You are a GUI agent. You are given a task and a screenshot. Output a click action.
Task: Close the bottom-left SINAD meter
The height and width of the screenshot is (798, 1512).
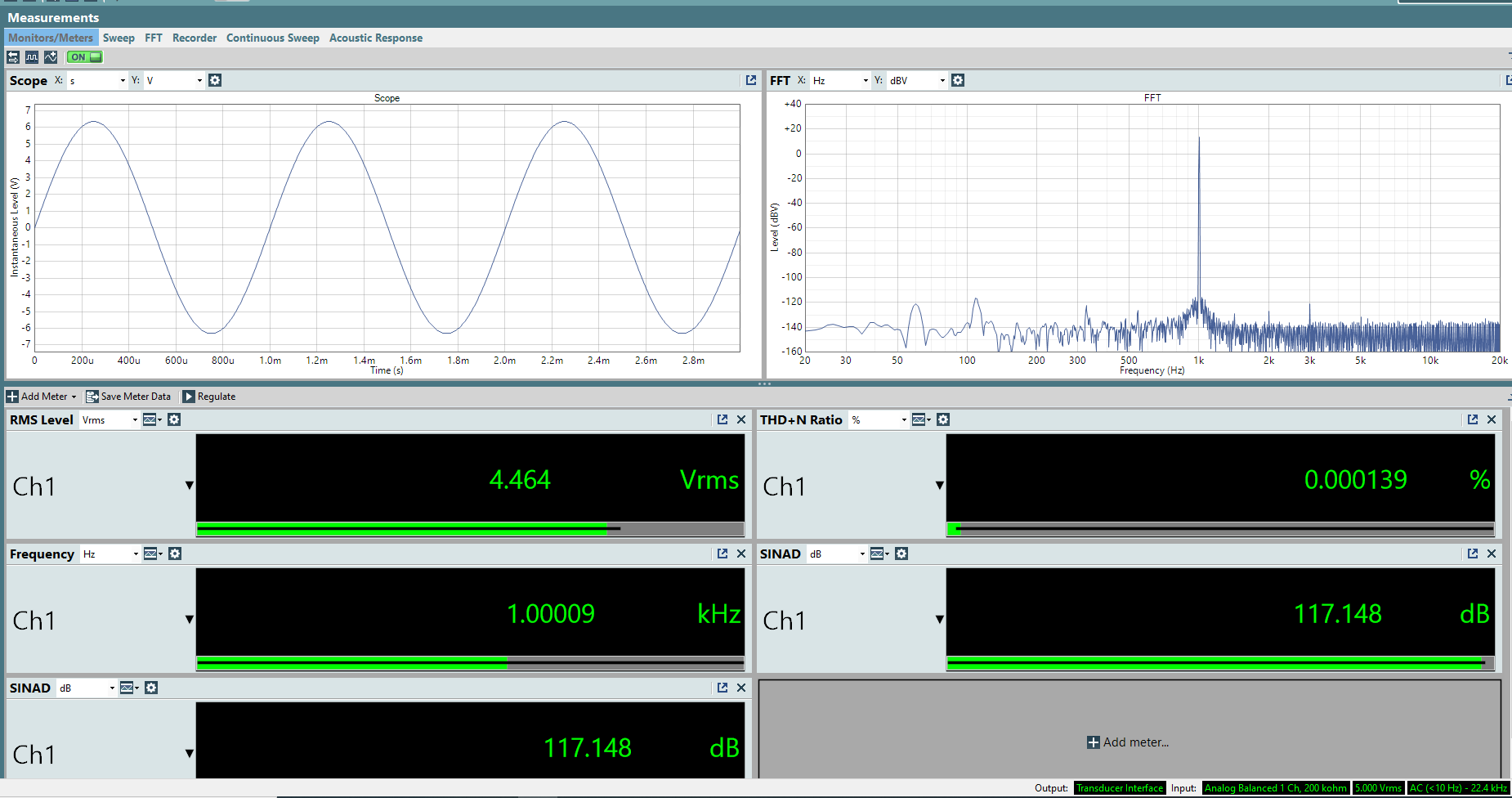[741, 688]
